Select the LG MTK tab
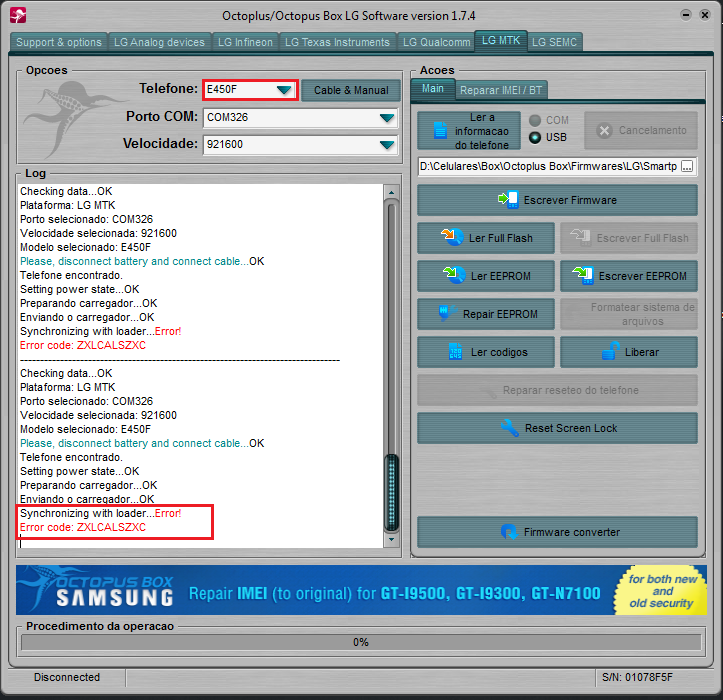This screenshot has width=723, height=700. tap(501, 41)
